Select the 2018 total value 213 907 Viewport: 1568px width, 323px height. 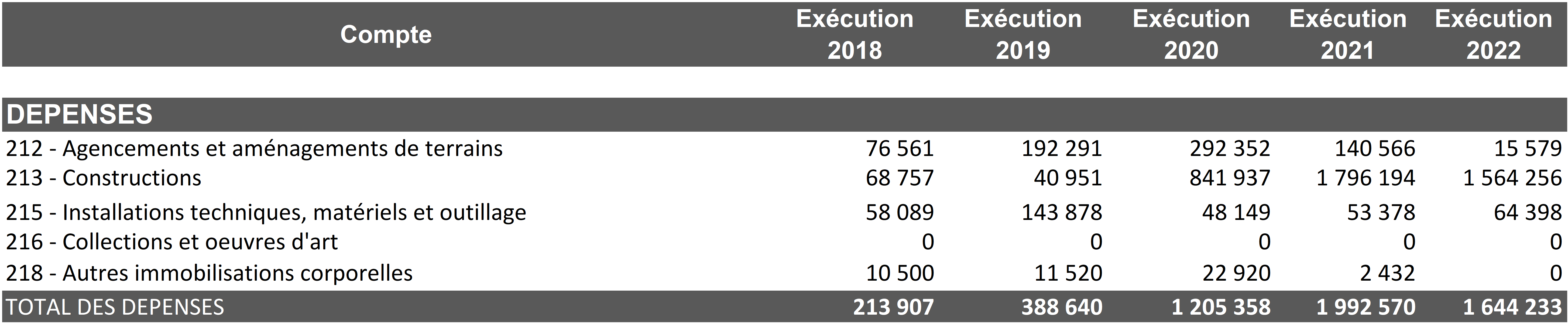(x=893, y=307)
